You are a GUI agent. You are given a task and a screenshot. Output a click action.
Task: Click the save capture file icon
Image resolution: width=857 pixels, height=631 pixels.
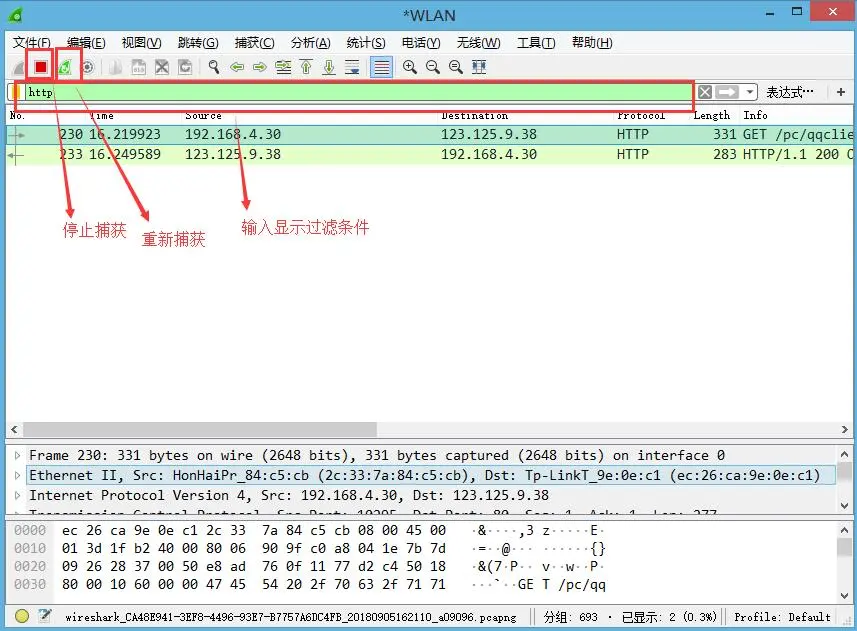point(138,67)
